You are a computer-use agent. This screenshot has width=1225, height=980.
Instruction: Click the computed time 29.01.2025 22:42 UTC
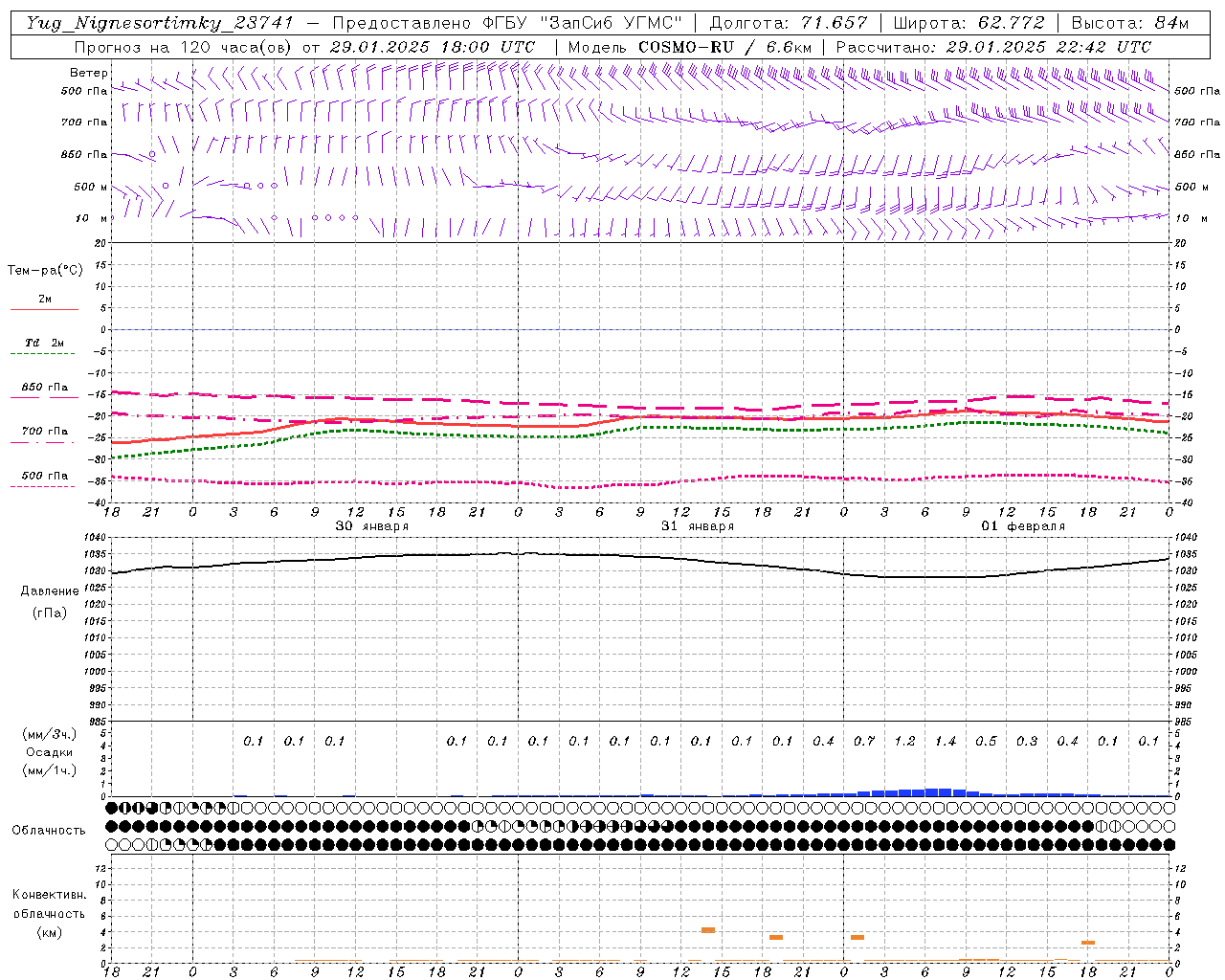point(1049,47)
